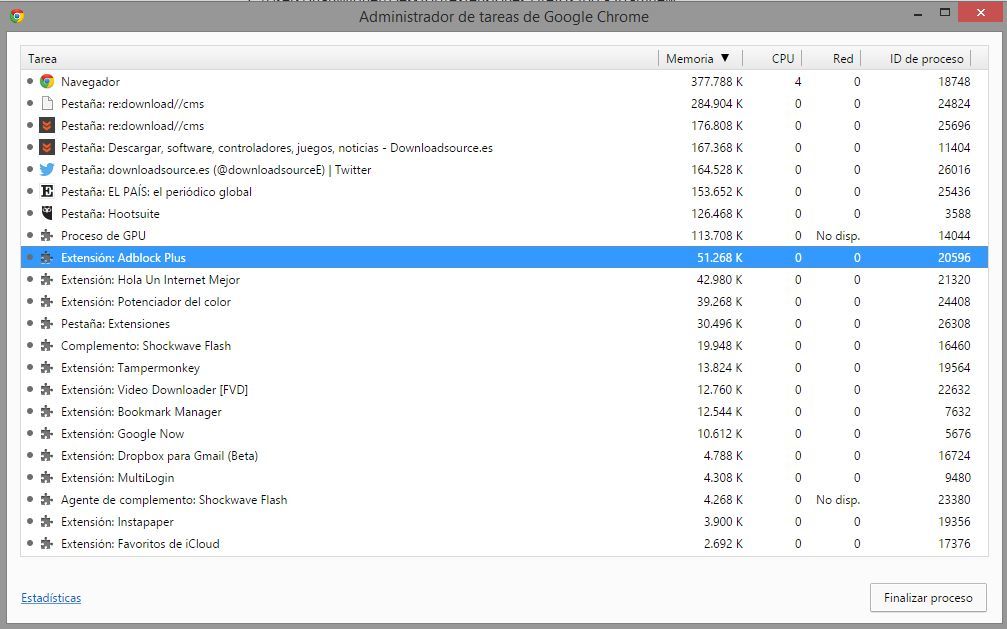Click the Memoria column header

700,58
